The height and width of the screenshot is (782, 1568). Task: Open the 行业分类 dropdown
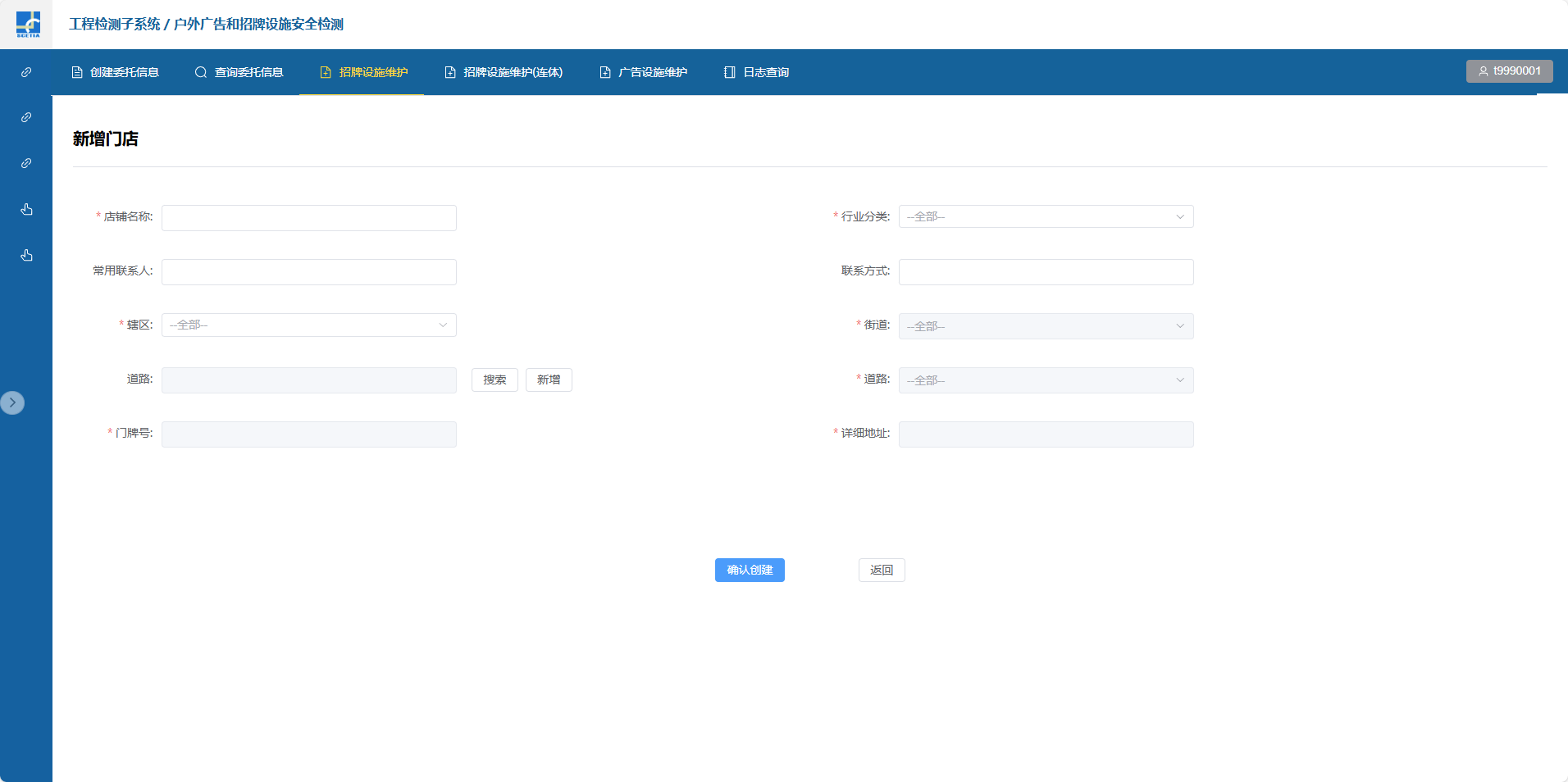(1046, 216)
